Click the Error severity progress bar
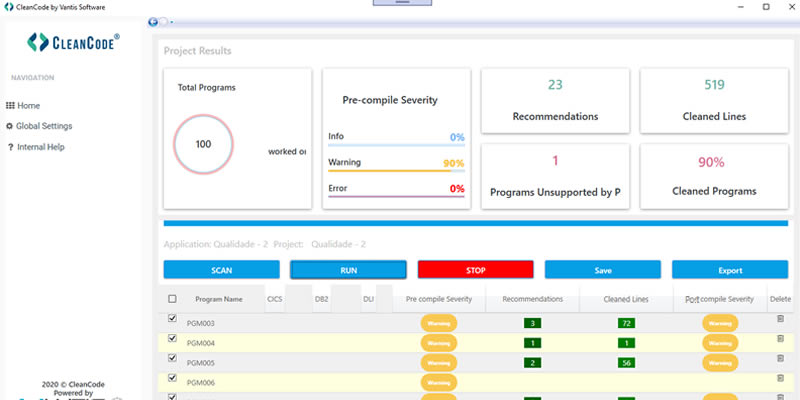 [396, 196]
